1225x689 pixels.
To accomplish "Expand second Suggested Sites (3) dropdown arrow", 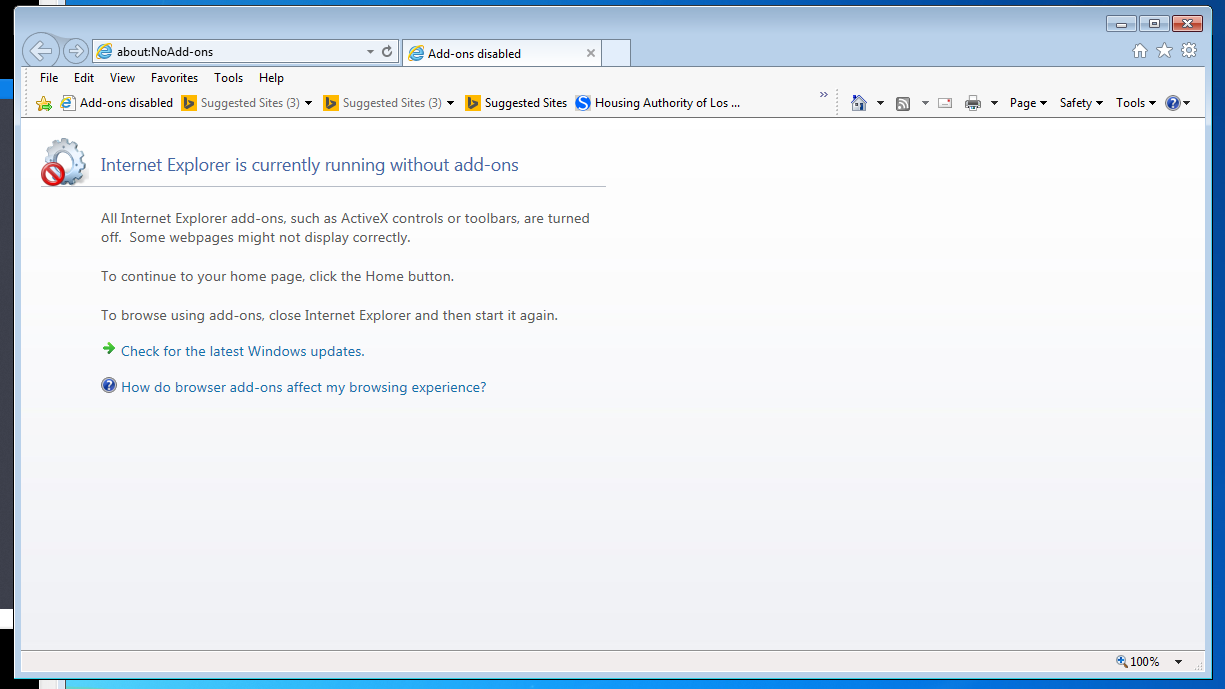I will [450, 103].
